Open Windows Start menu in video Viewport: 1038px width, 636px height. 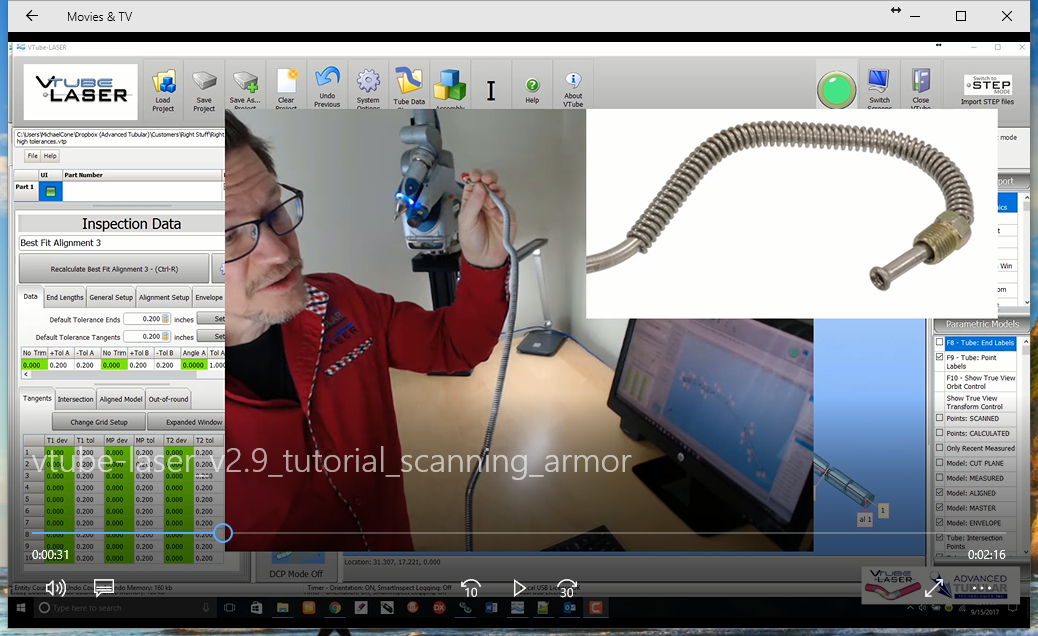pyautogui.click(x=21, y=608)
